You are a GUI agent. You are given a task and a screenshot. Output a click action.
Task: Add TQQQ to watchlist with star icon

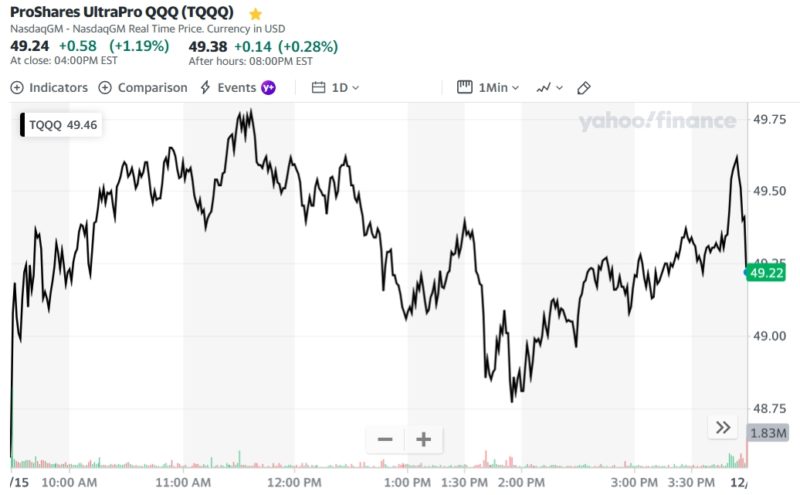tap(256, 14)
